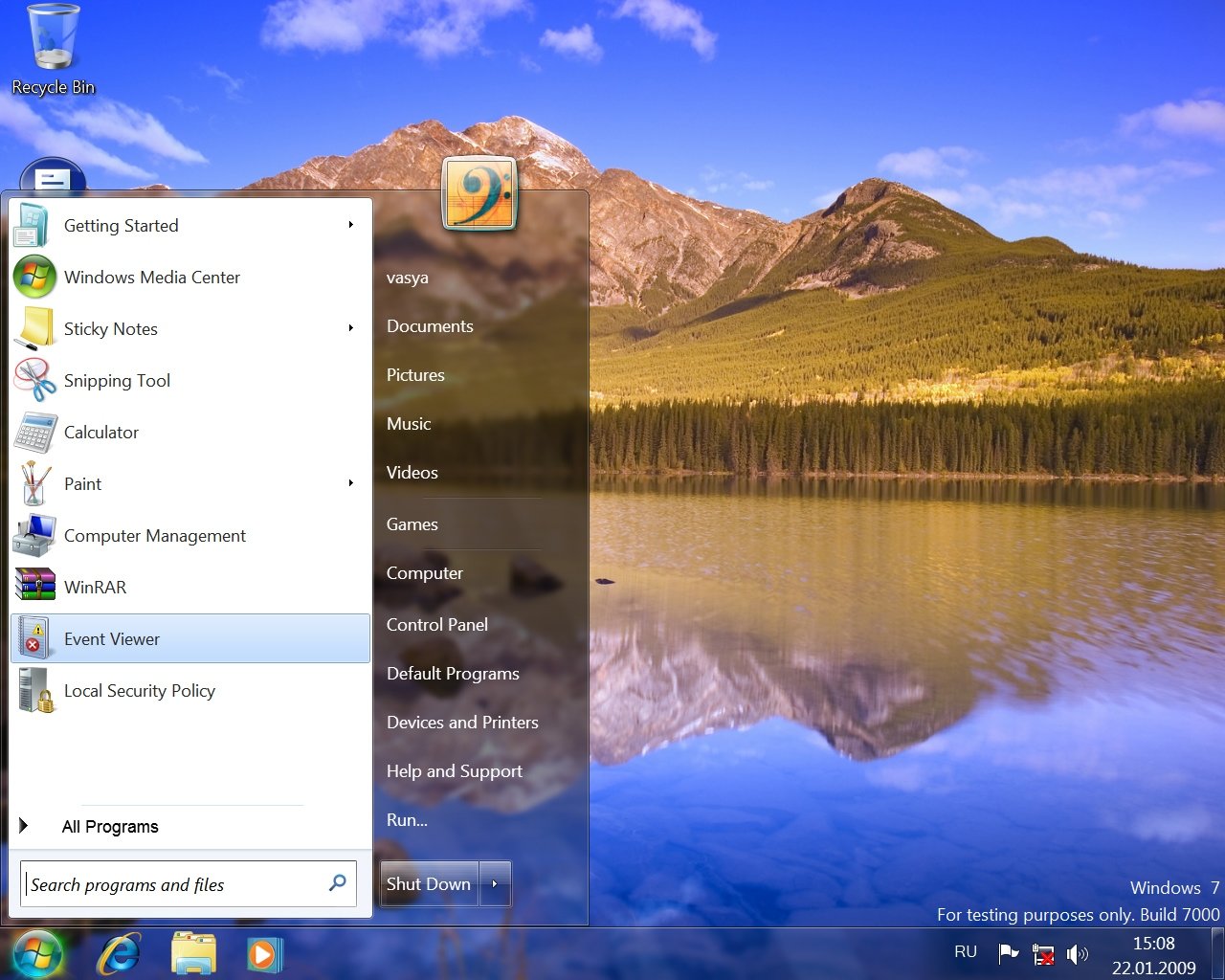Open Default Programs
The height and width of the screenshot is (980, 1225).
tap(453, 674)
